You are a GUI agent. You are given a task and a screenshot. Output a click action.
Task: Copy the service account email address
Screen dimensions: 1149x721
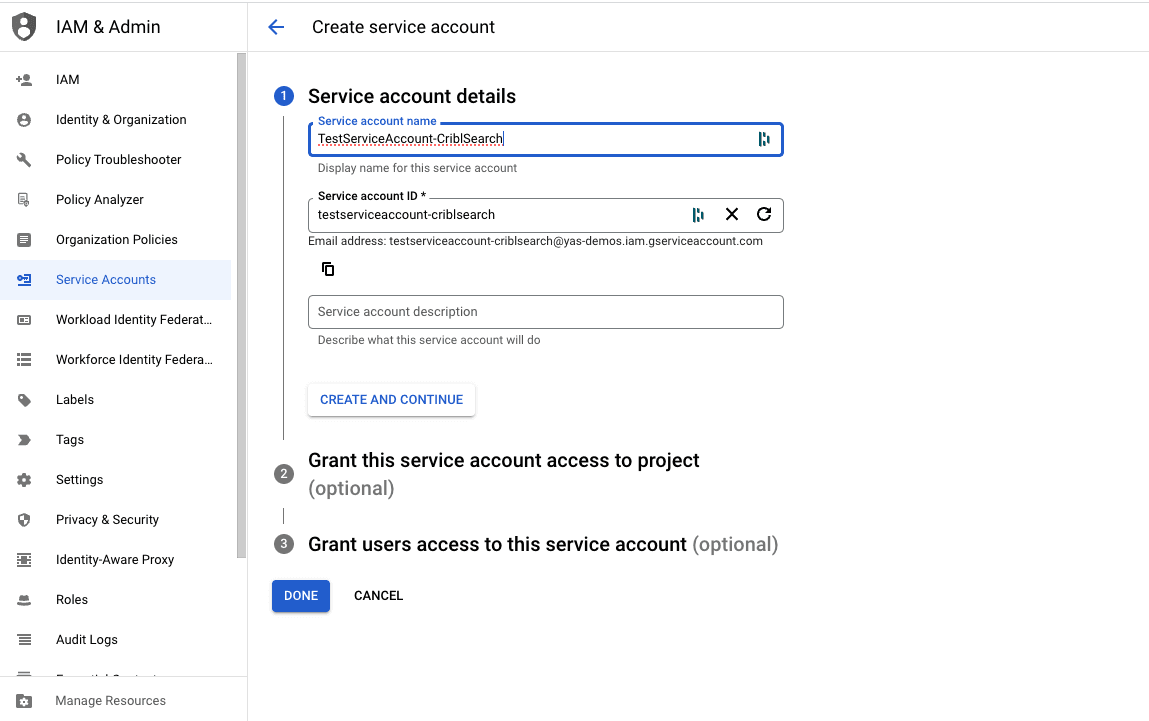328,269
